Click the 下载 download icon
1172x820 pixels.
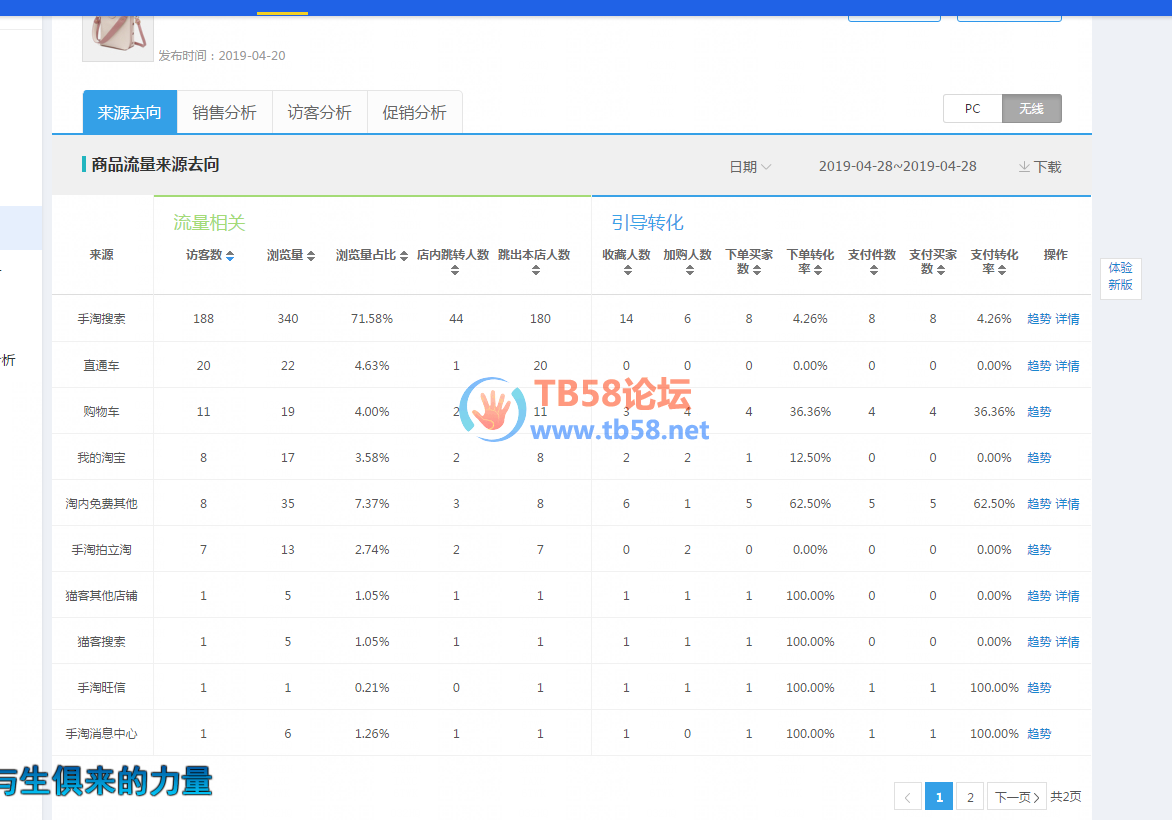tap(1024, 167)
